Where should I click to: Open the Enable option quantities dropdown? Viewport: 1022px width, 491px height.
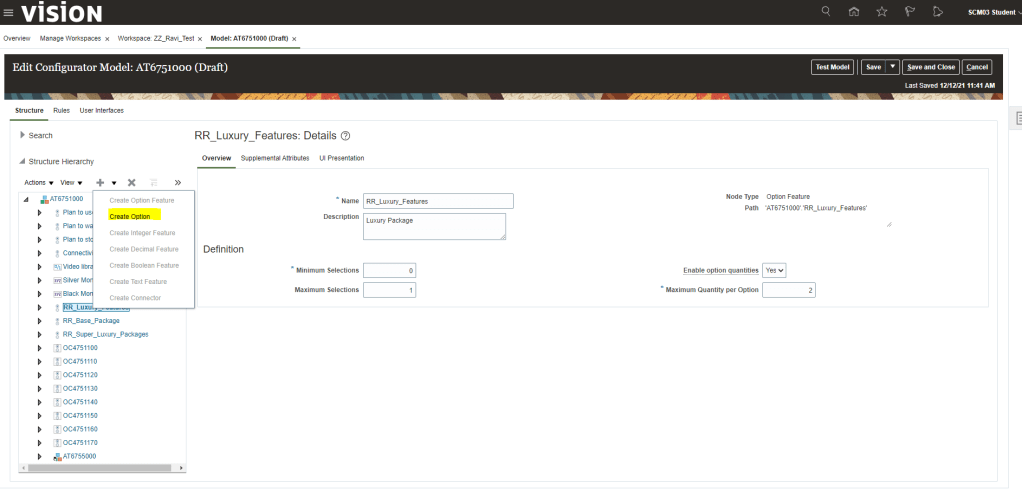[x=774, y=270]
